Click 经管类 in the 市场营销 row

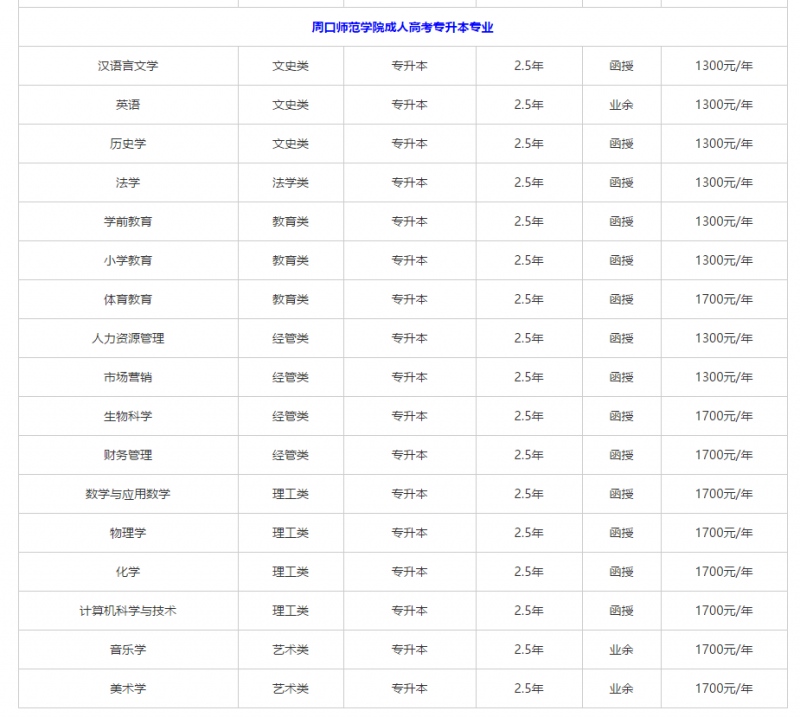(290, 377)
